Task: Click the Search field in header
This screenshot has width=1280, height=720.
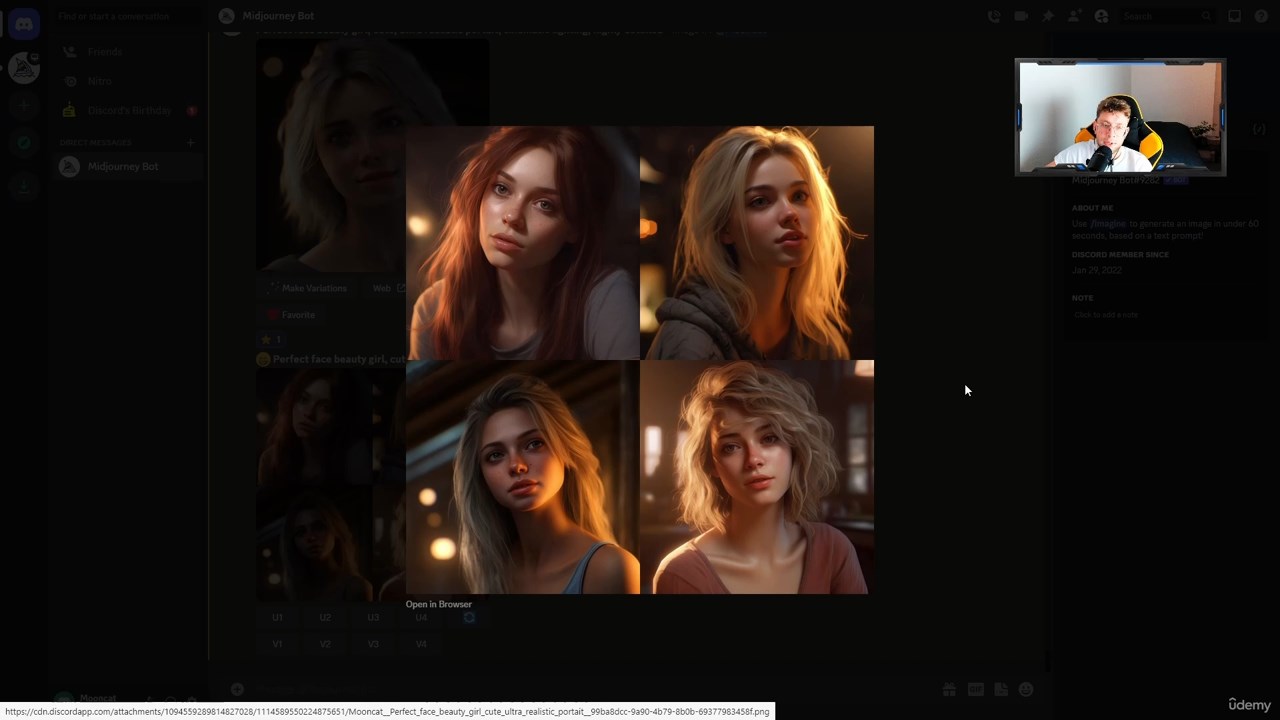Action: click(1165, 16)
